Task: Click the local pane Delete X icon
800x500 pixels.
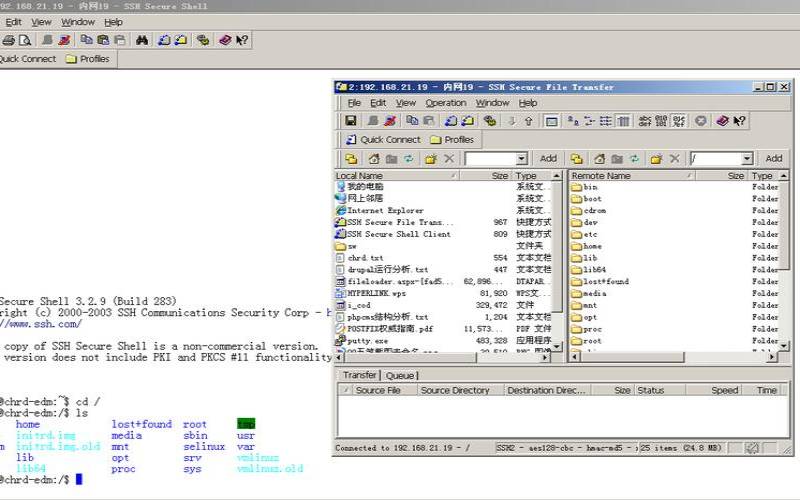Action: (449, 159)
